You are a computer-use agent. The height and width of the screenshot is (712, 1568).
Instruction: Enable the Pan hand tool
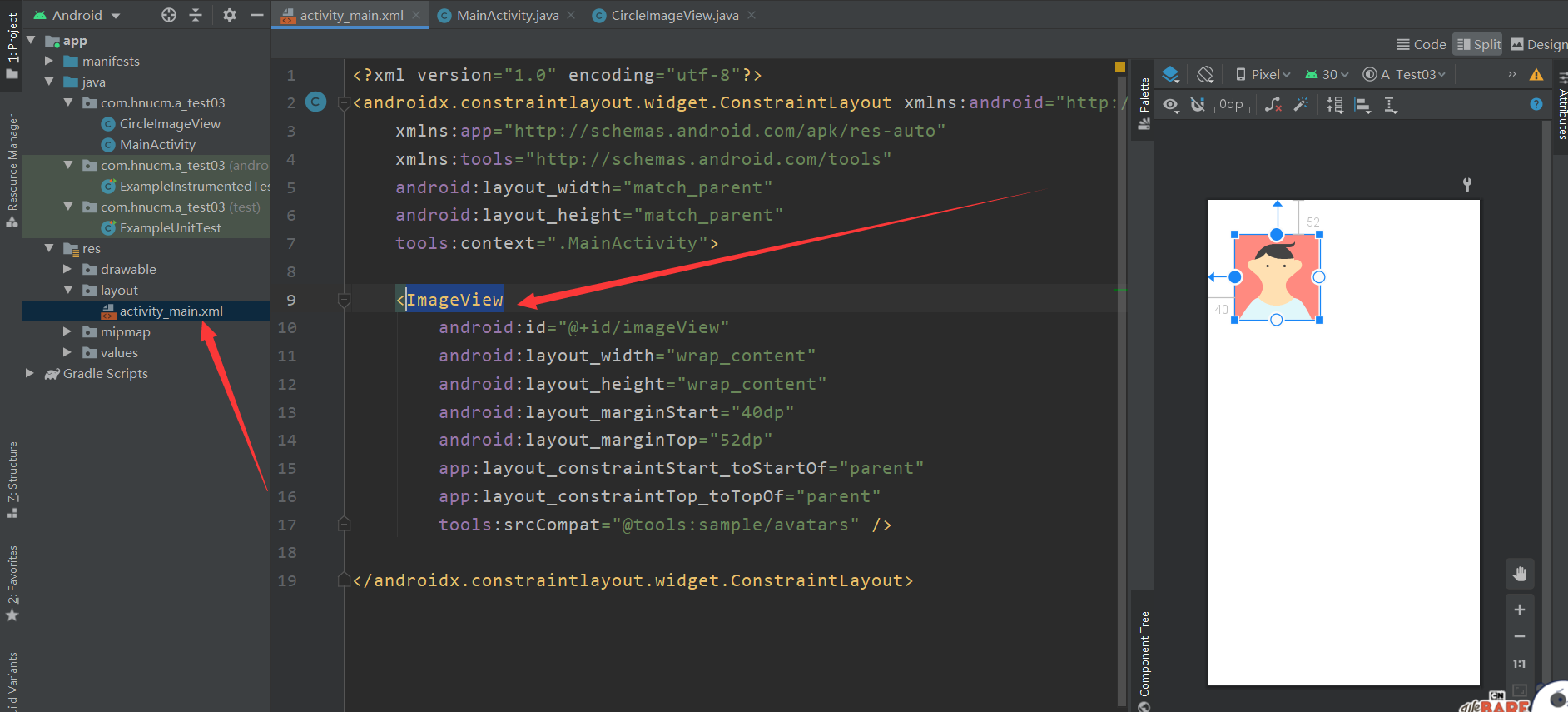(1519, 573)
